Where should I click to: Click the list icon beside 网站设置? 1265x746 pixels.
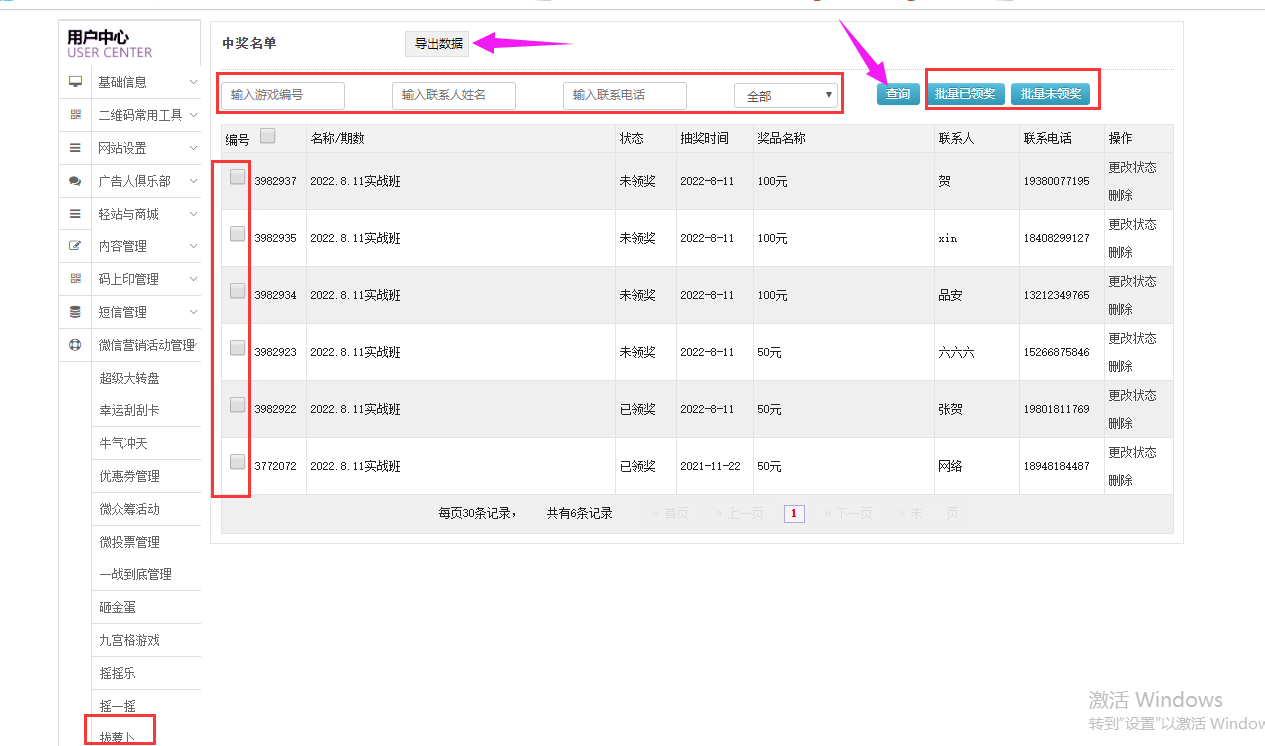click(x=75, y=148)
